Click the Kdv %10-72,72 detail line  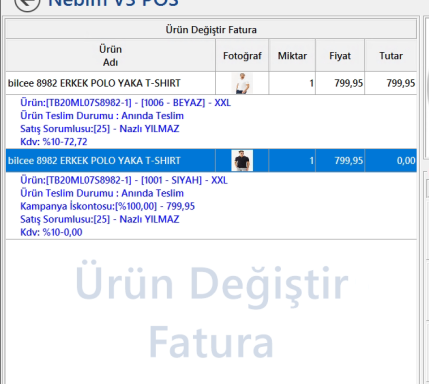click(54, 142)
